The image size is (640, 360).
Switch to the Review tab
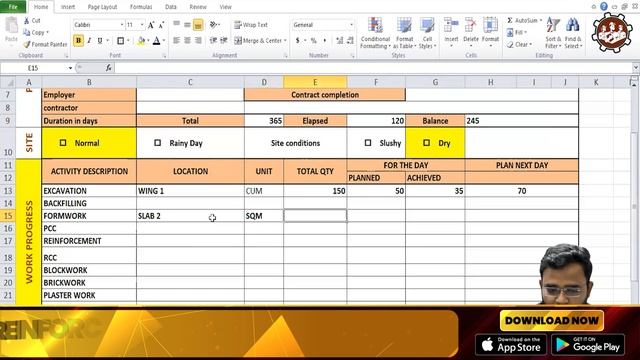click(x=198, y=7)
